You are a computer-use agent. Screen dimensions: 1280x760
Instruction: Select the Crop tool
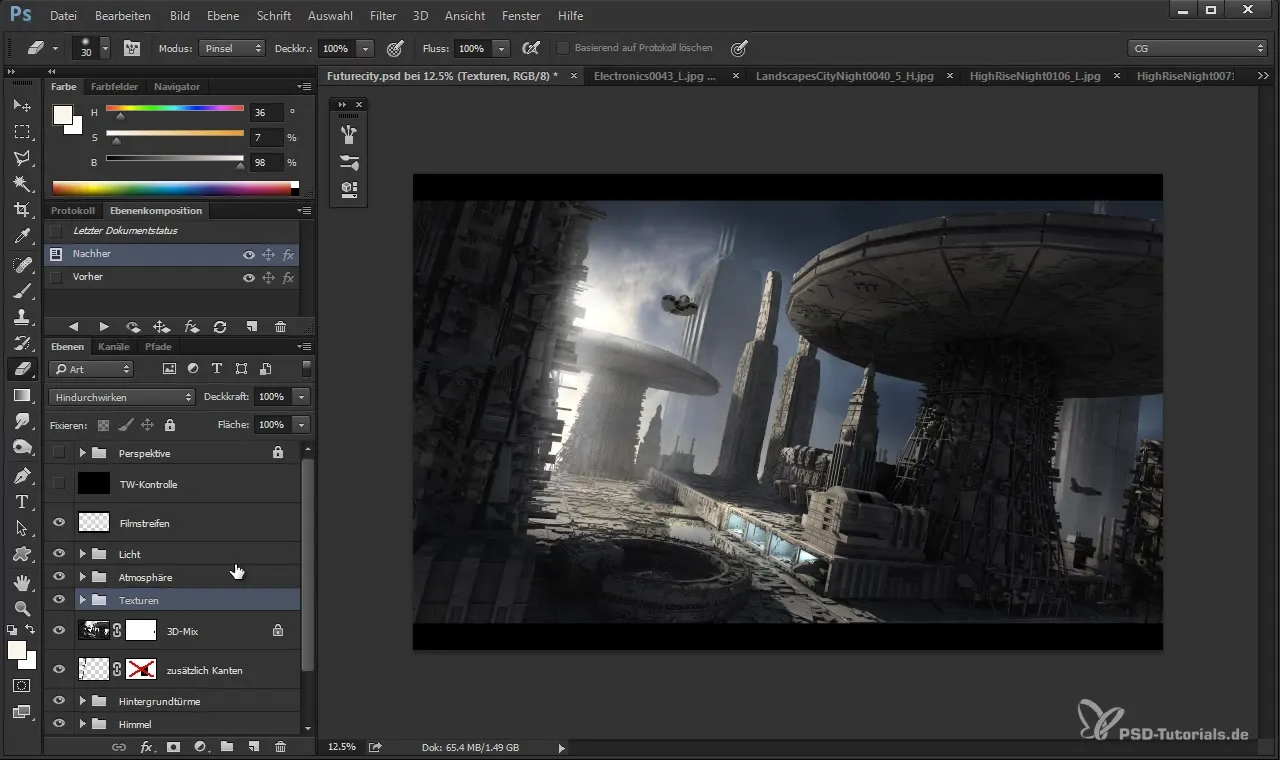(x=21, y=210)
